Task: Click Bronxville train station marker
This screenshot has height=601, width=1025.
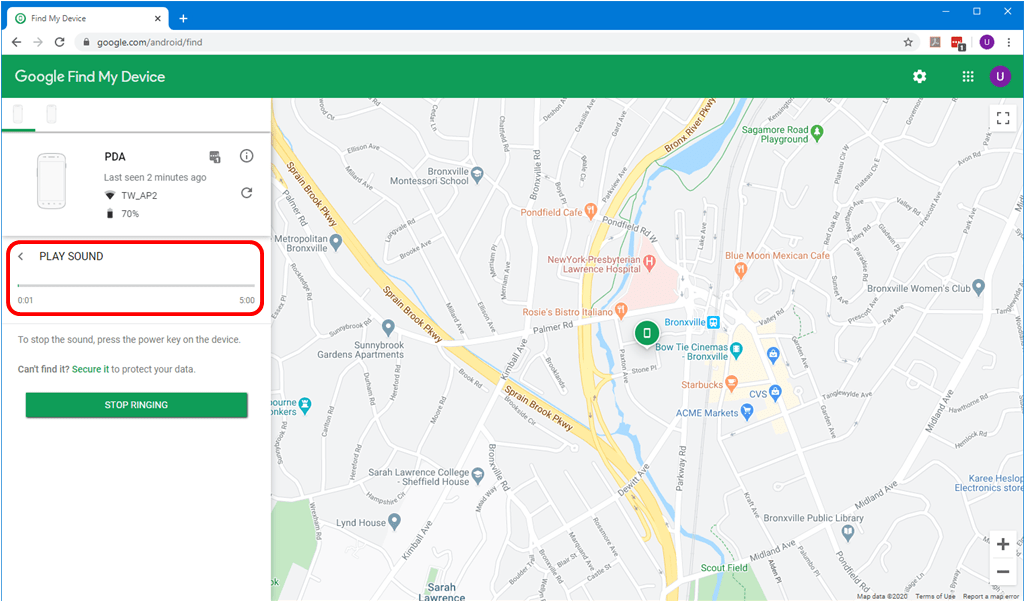Action: click(x=713, y=322)
